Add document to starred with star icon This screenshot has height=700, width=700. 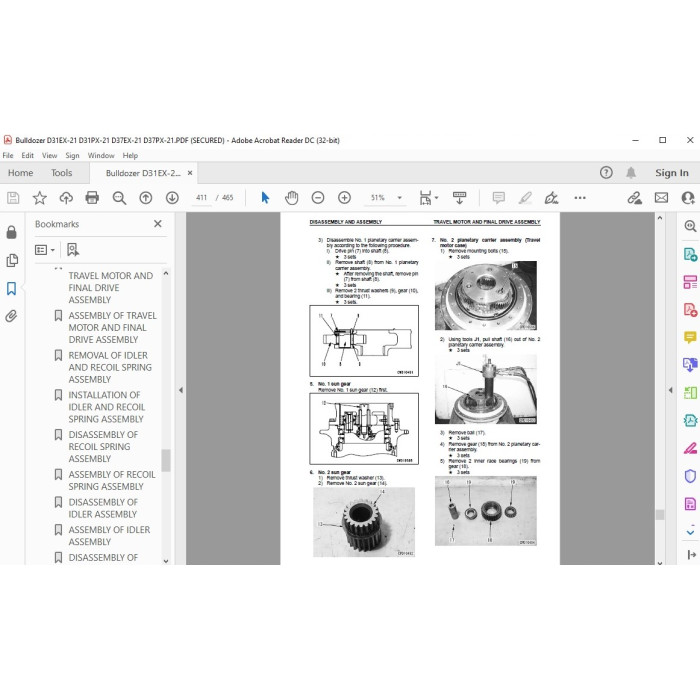[x=40, y=198]
